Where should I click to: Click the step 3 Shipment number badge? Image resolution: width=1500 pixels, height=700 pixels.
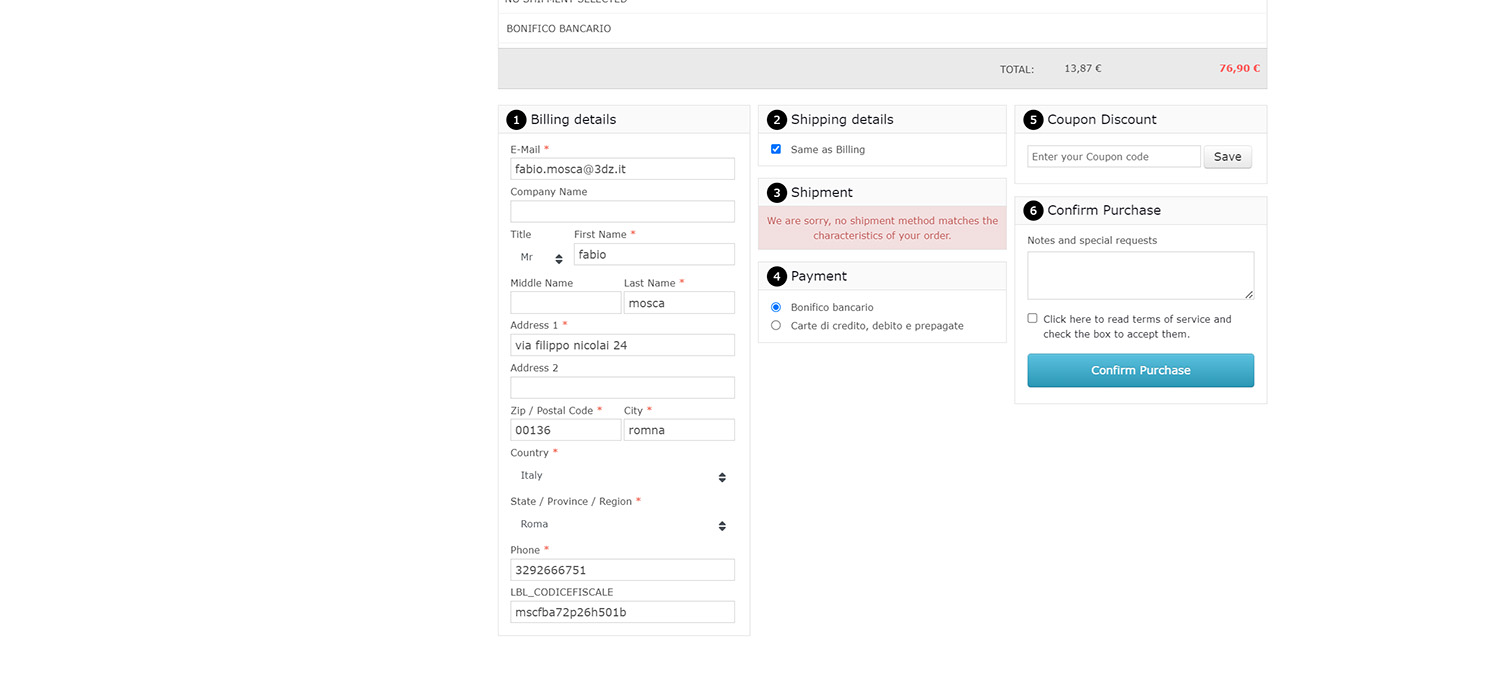pyautogui.click(x=777, y=193)
